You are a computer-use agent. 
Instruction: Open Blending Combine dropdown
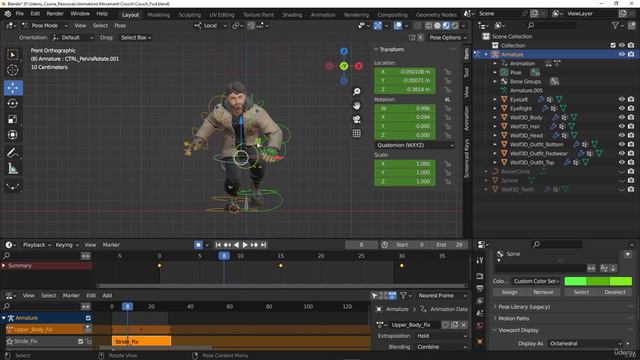coord(442,347)
